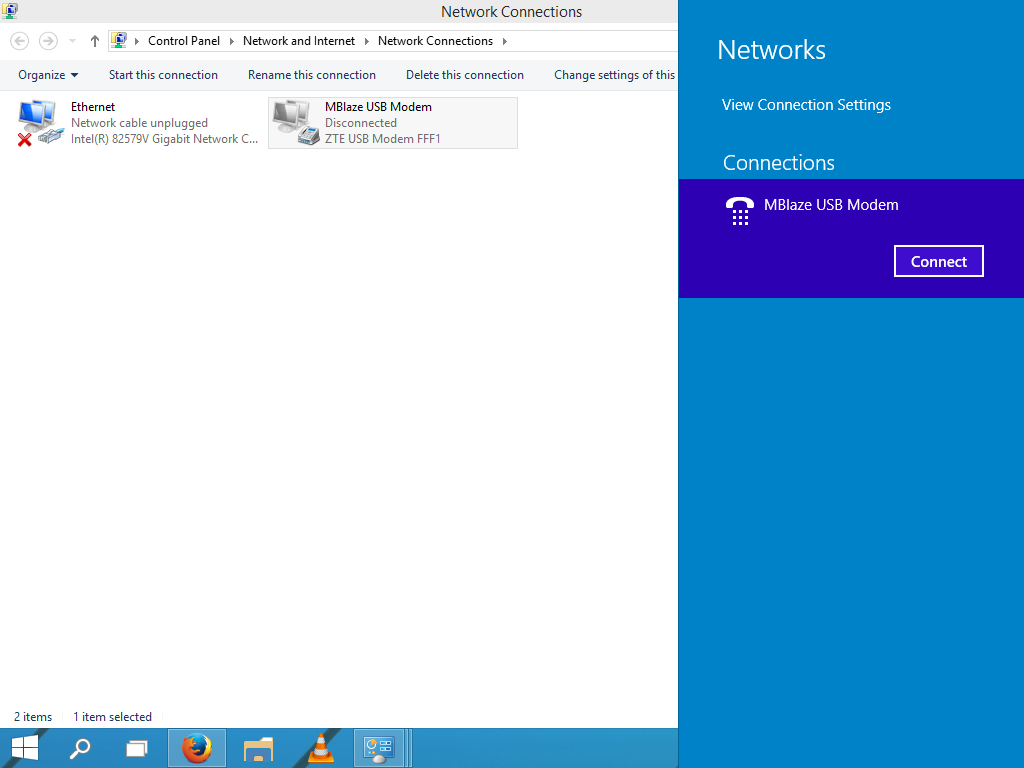Open the recent locations dropdown arrow
Image resolution: width=1024 pixels, height=768 pixels.
pyautogui.click(x=72, y=41)
